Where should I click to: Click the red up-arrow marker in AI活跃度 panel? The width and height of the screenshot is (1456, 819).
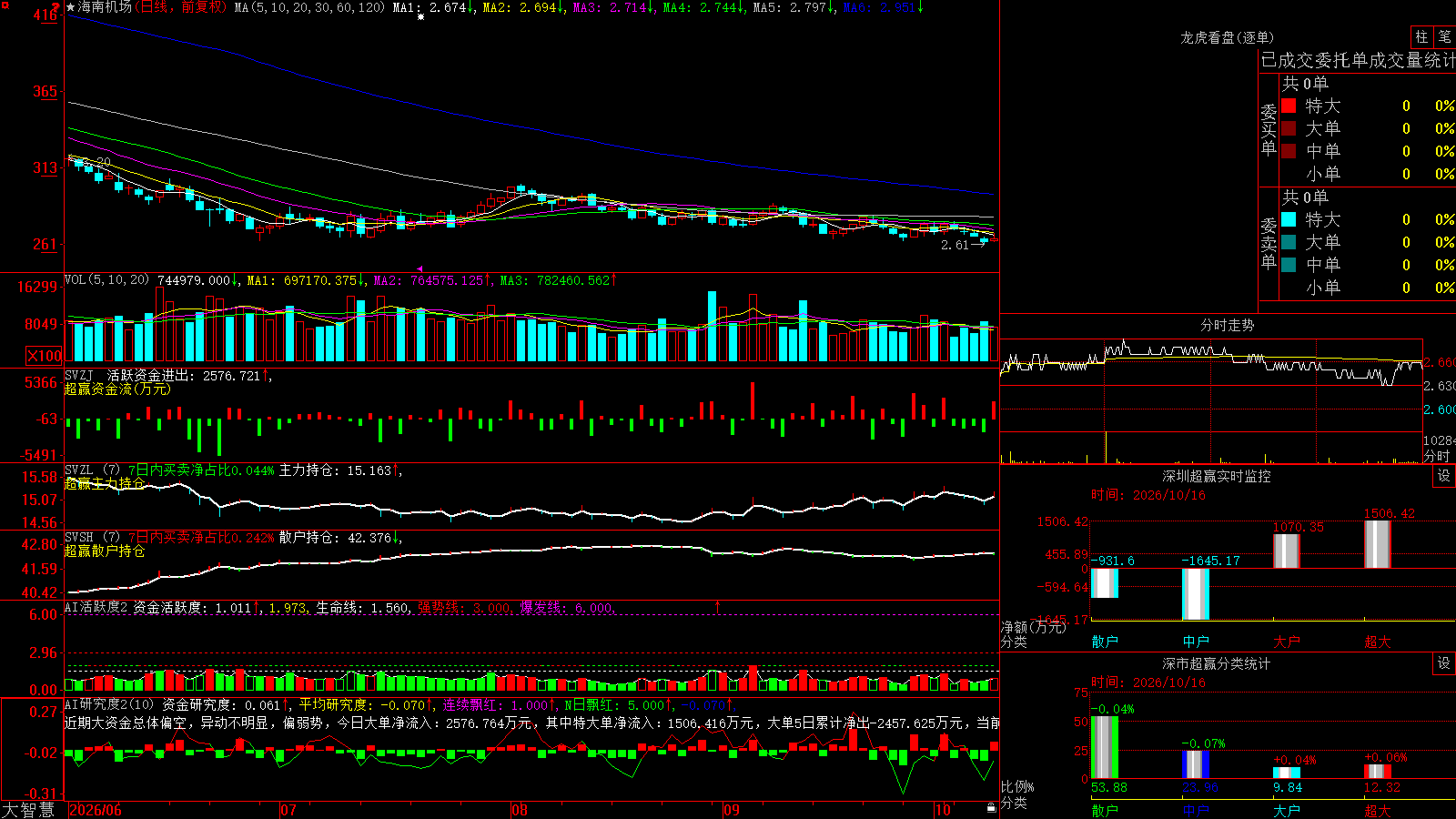coord(717,606)
